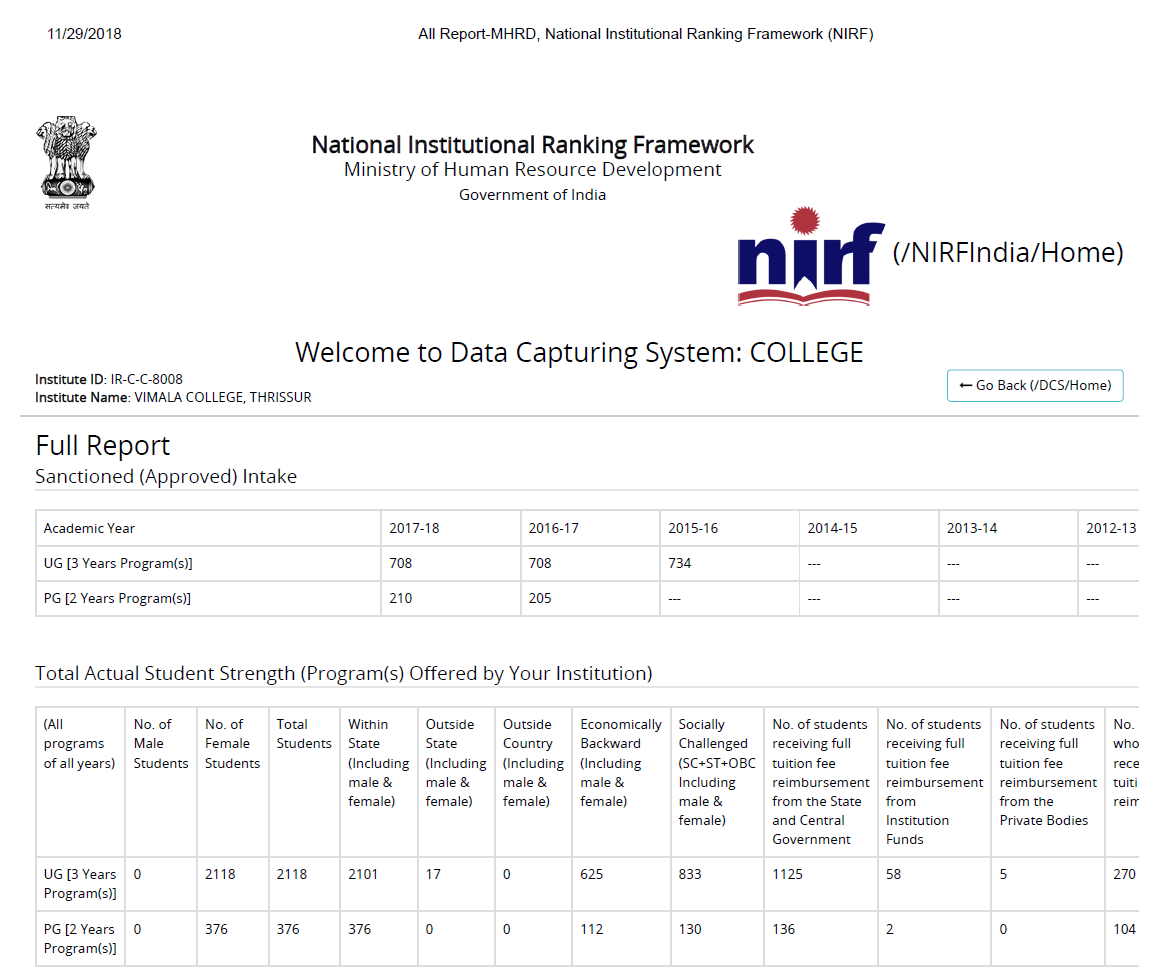The height and width of the screenshot is (975, 1158).
Task: Click the UG intake value 734
Action: [x=680, y=563]
